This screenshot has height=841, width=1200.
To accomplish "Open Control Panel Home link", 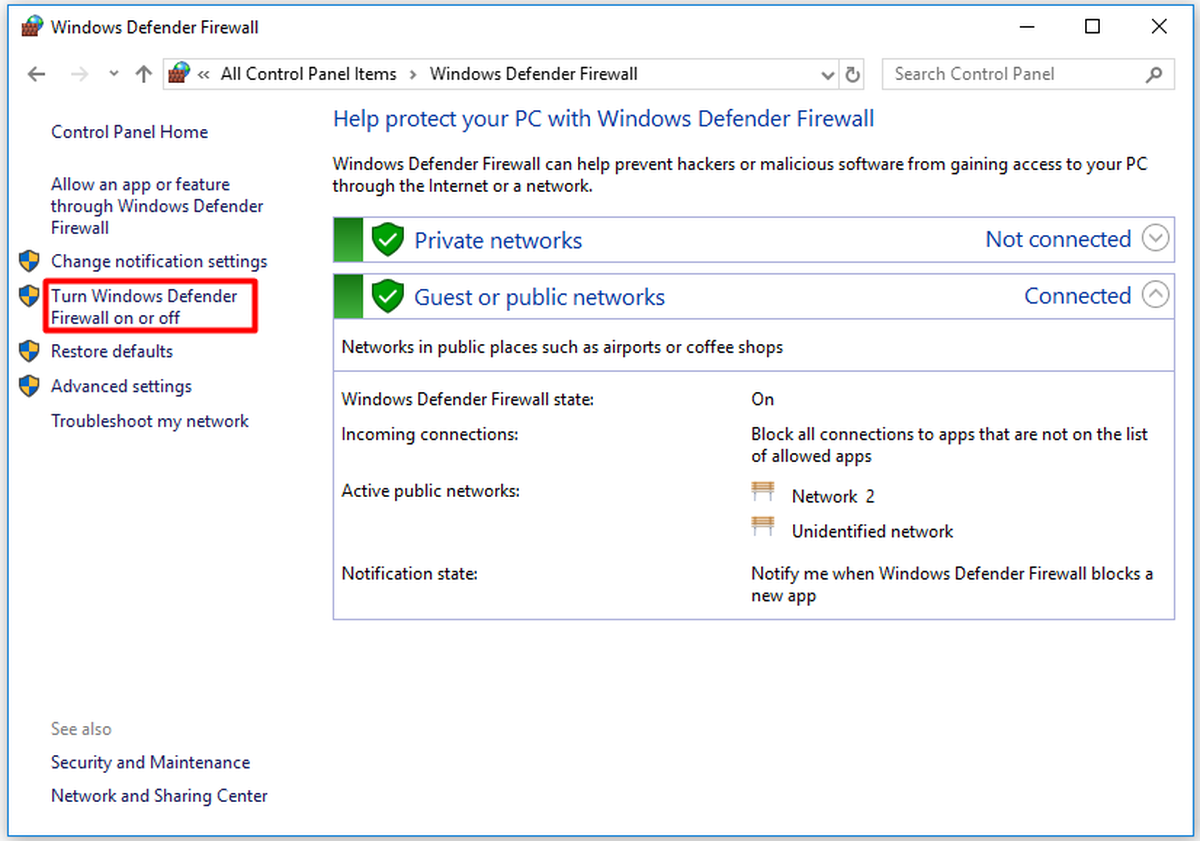I will (x=130, y=132).
